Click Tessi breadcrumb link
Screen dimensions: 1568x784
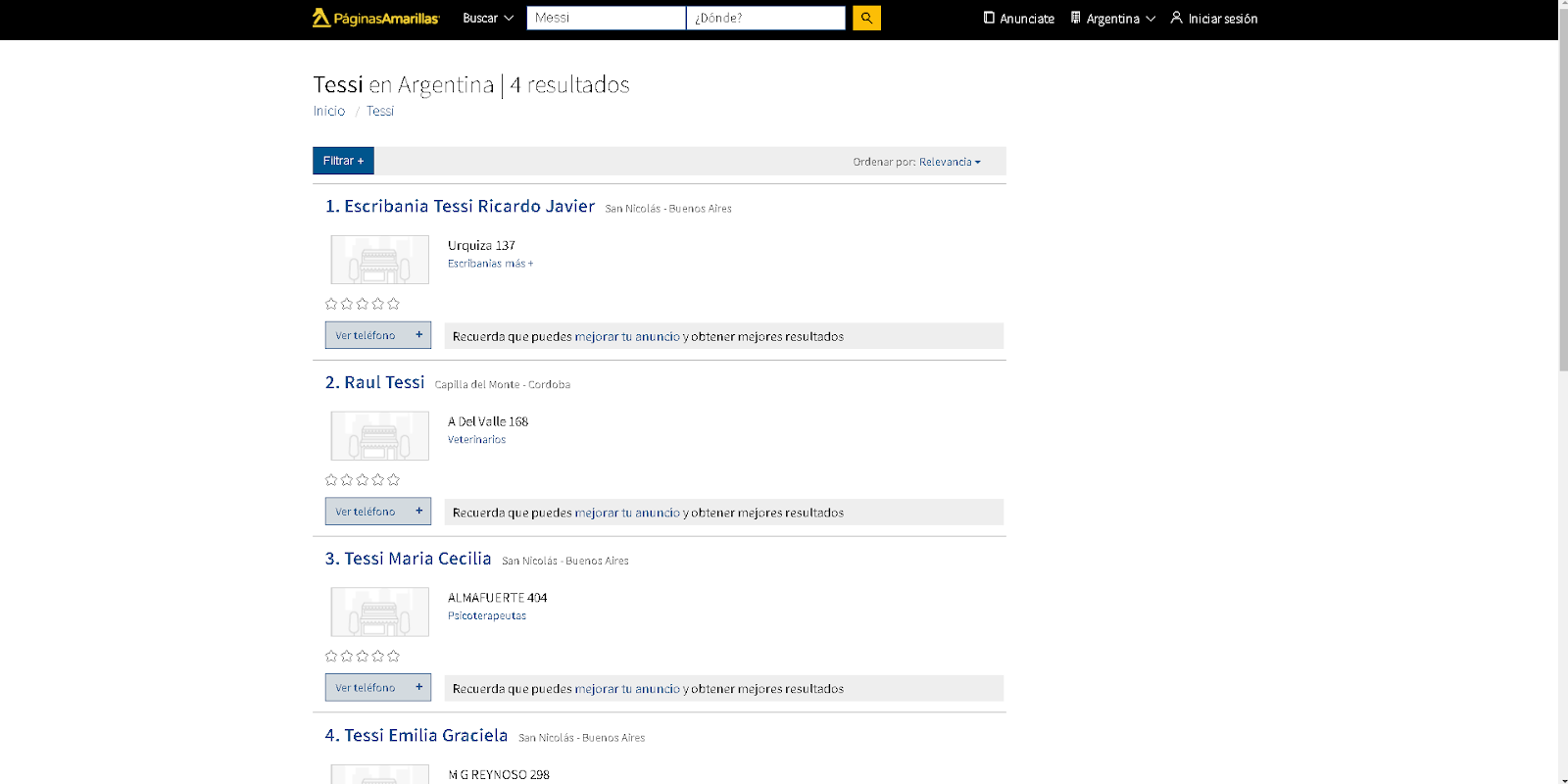(x=380, y=111)
